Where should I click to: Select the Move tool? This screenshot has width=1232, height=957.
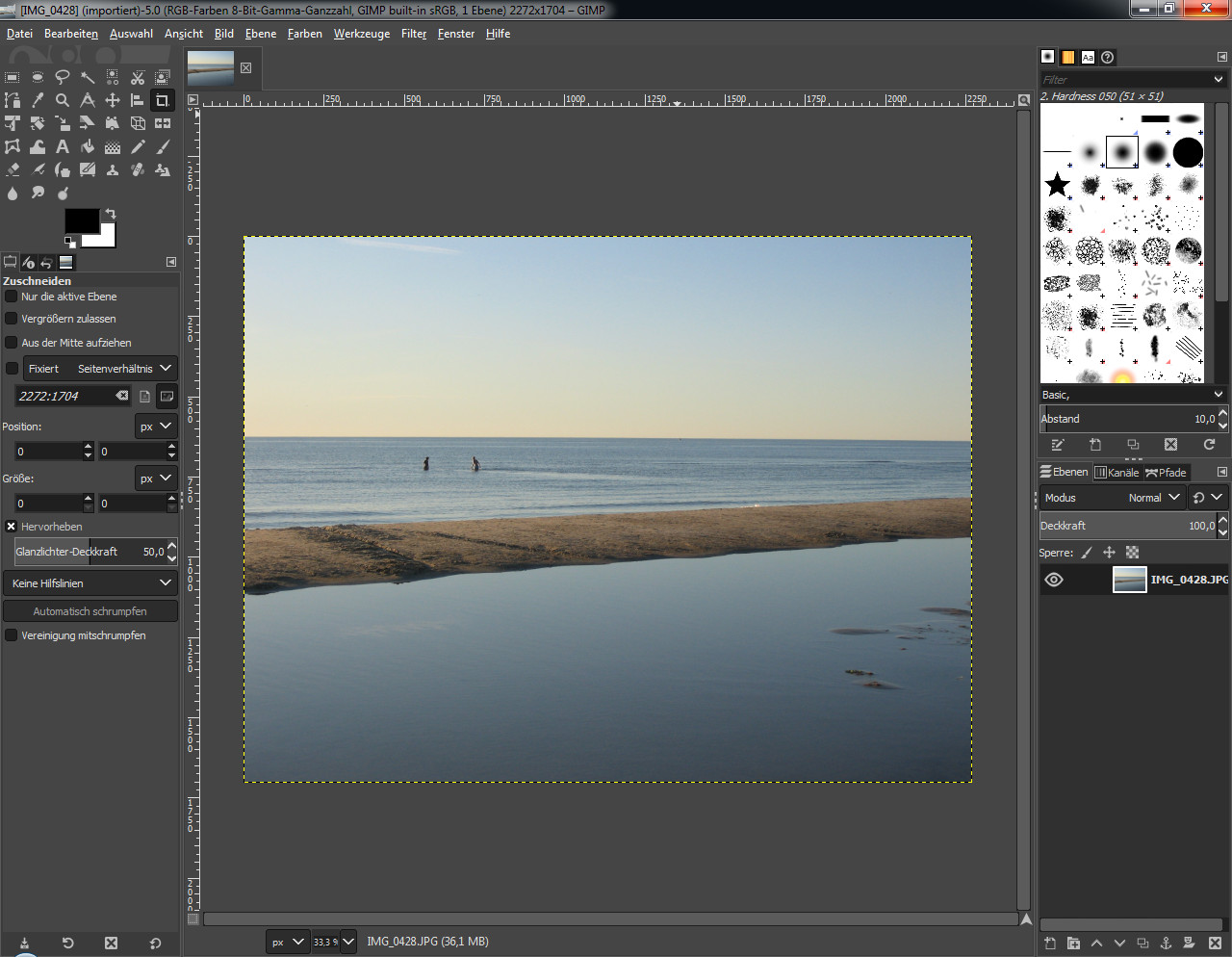click(113, 100)
